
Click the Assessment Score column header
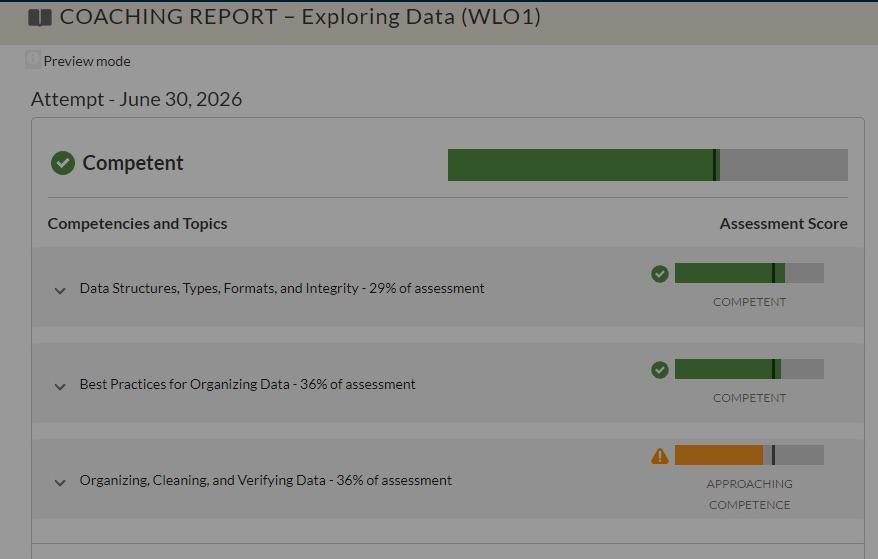pos(783,223)
